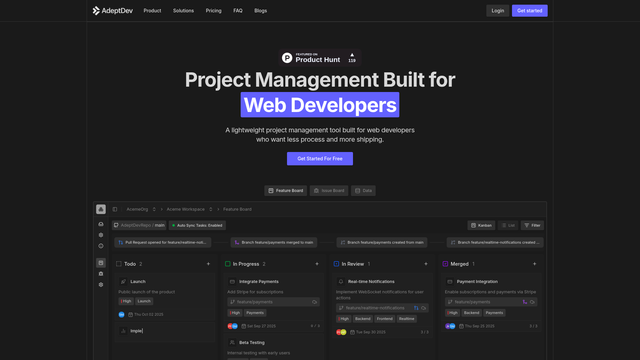
Task: Click the Product Hunt upvote arrow
Action: tap(352, 55)
